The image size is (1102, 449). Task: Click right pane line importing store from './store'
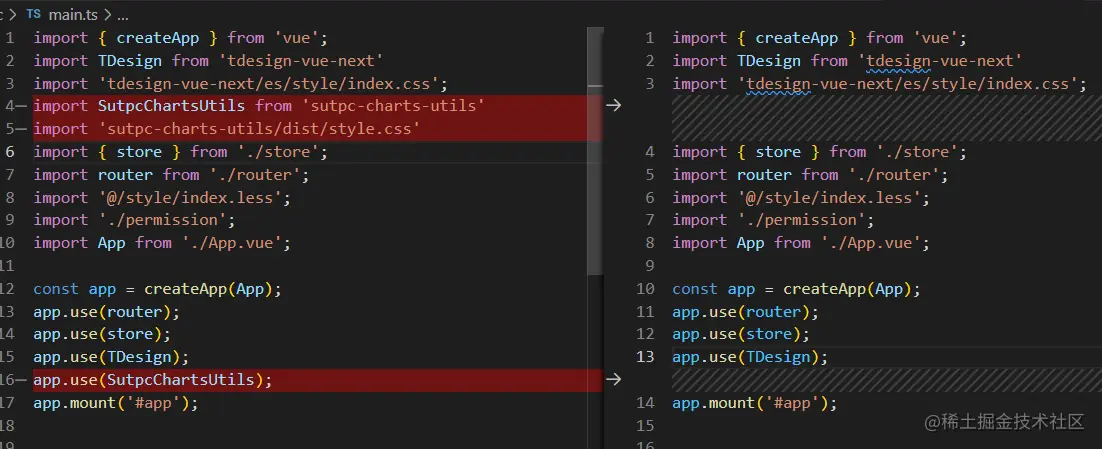coord(819,152)
